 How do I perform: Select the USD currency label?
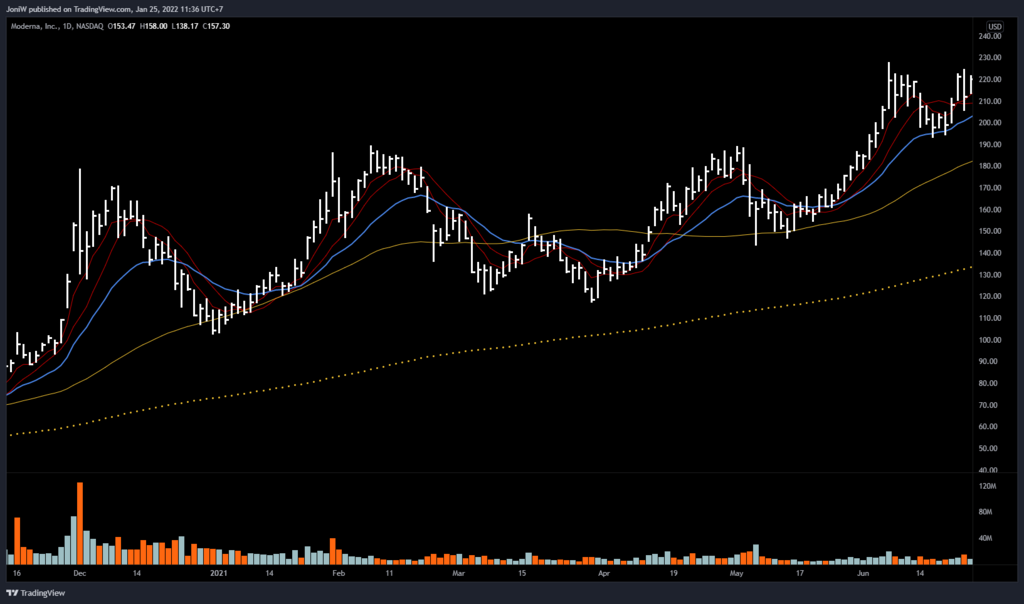[995, 26]
